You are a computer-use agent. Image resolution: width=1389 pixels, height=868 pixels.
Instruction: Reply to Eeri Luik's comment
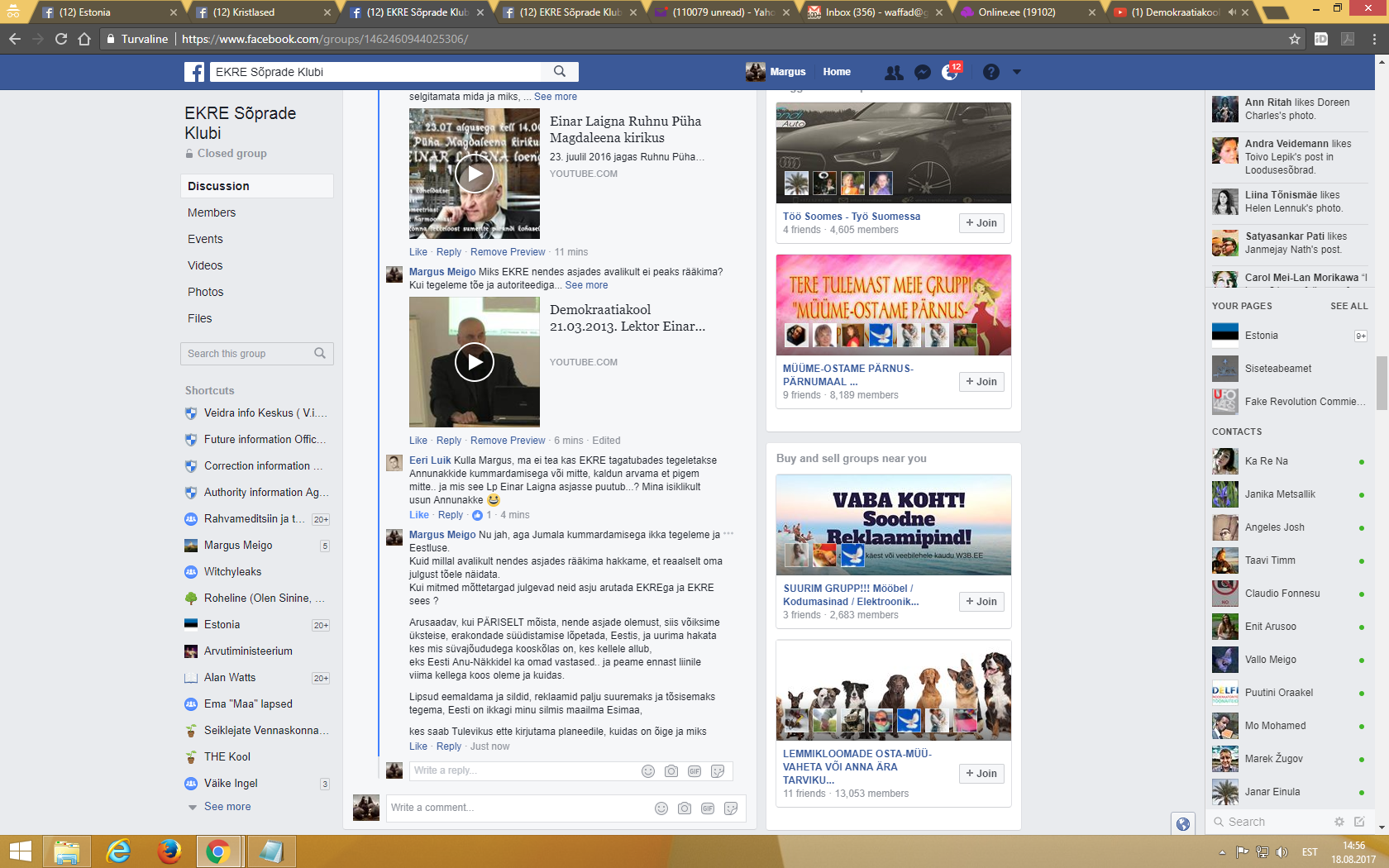pyautogui.click(x=451, y=515)
